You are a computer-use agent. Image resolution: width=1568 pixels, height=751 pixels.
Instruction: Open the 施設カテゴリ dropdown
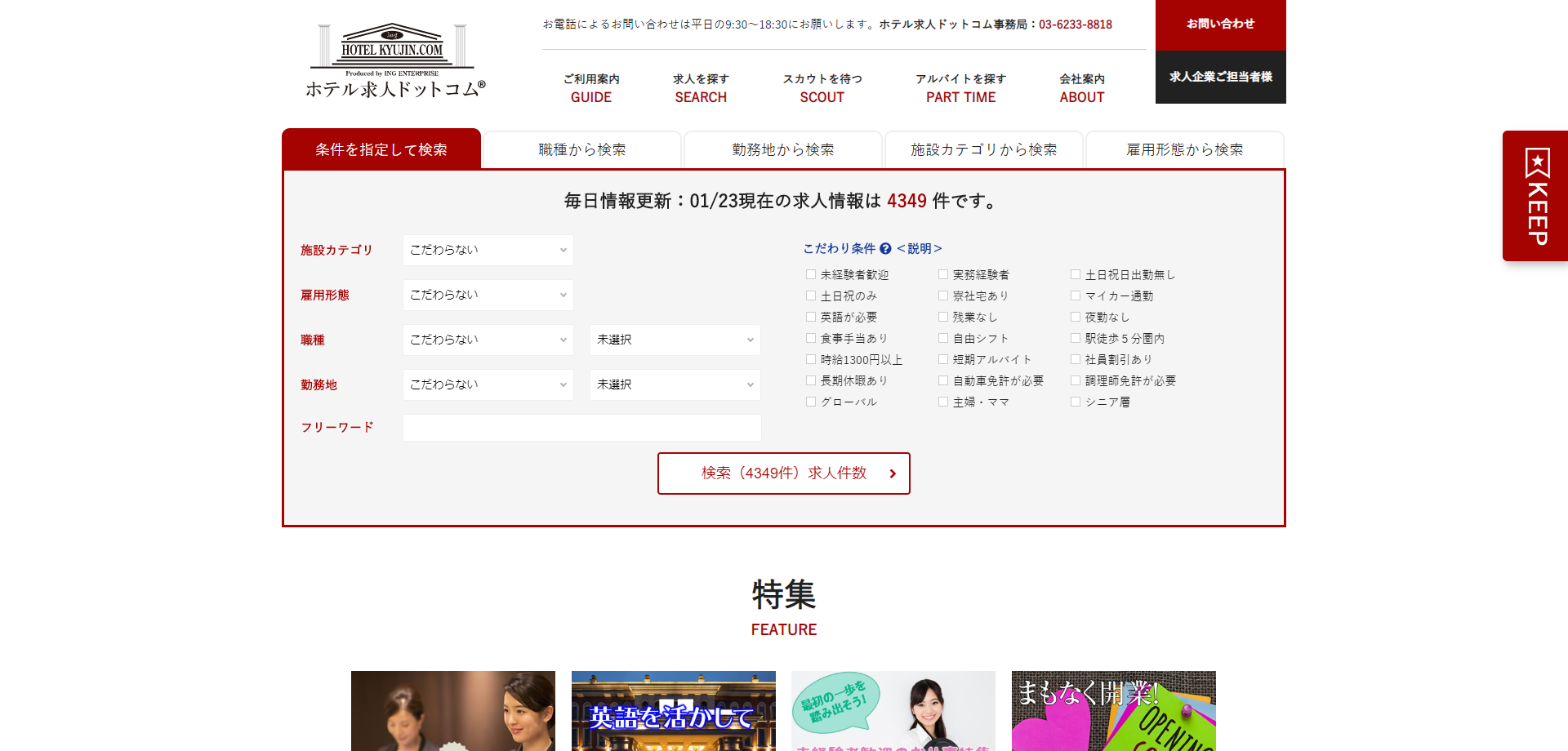(x=488, y=250)
